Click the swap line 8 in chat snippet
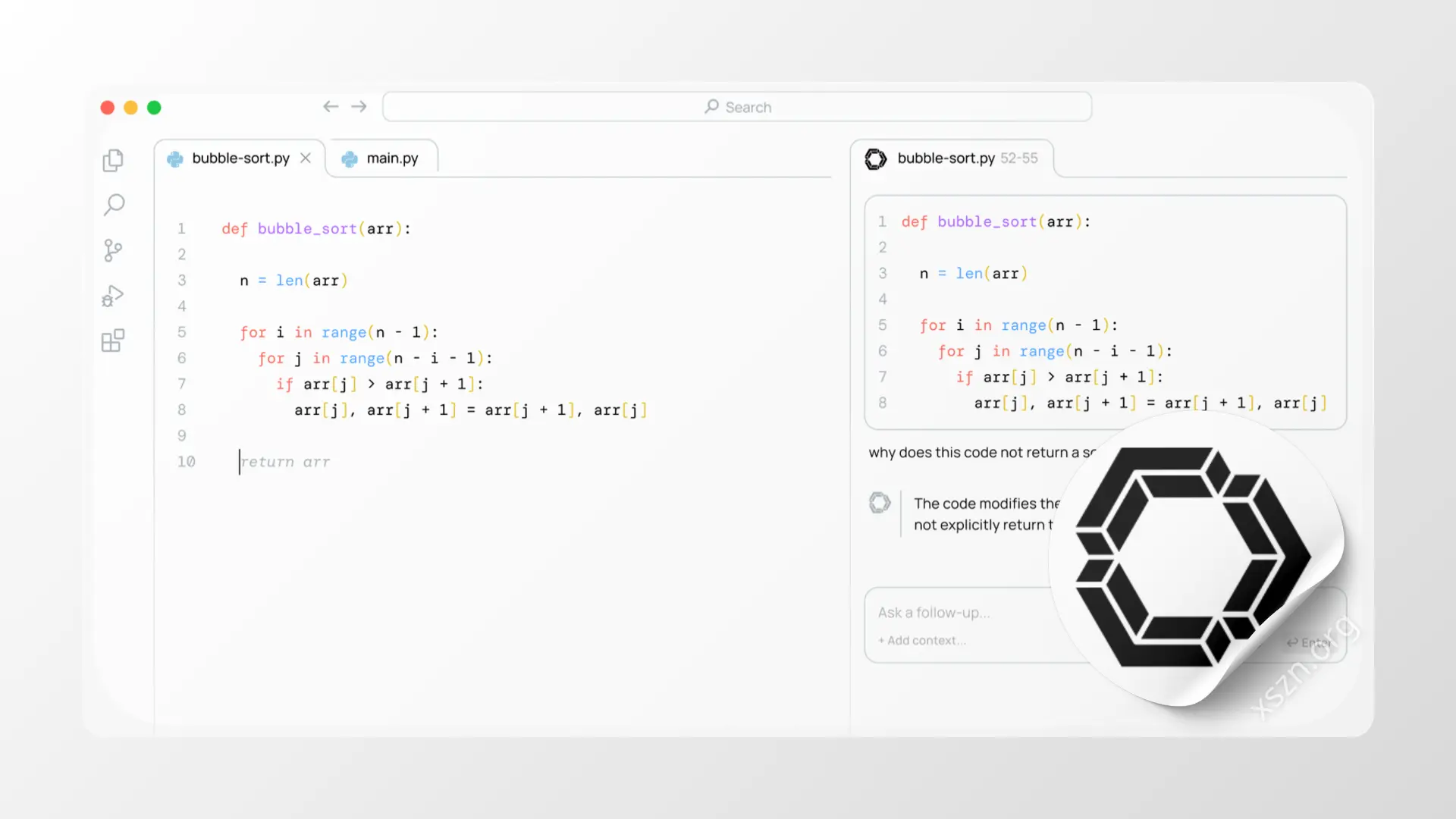1456x819 pixels. [x=1150, y=403]
